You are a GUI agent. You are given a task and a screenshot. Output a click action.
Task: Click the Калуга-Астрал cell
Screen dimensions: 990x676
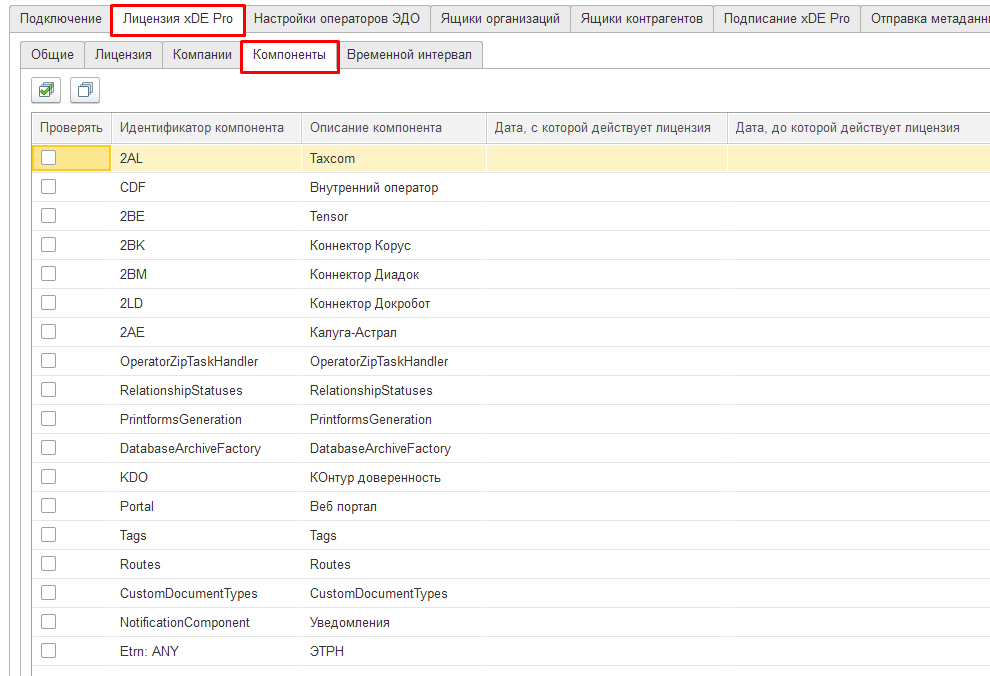click(x=394, y=333)
